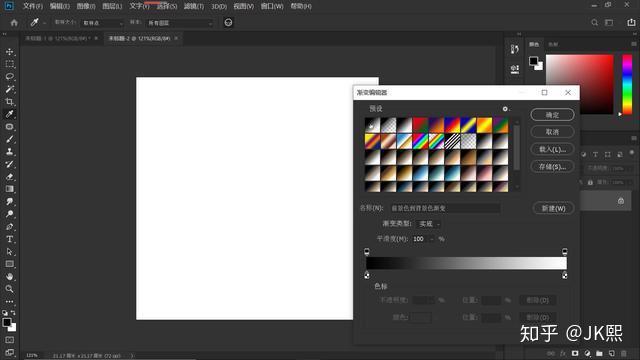The image size is (640, 360).
Task: Select the Eyedropper tool in left toolbar
Action: tap(9, 114)
